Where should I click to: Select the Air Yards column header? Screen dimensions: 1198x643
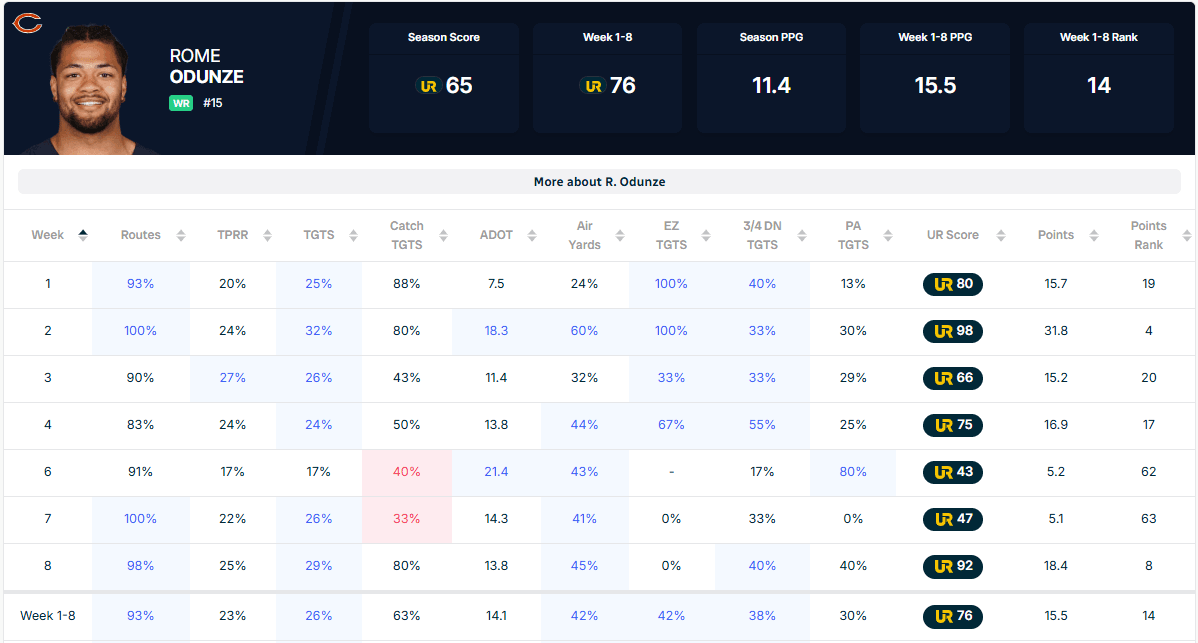click(x=584, y=235)
